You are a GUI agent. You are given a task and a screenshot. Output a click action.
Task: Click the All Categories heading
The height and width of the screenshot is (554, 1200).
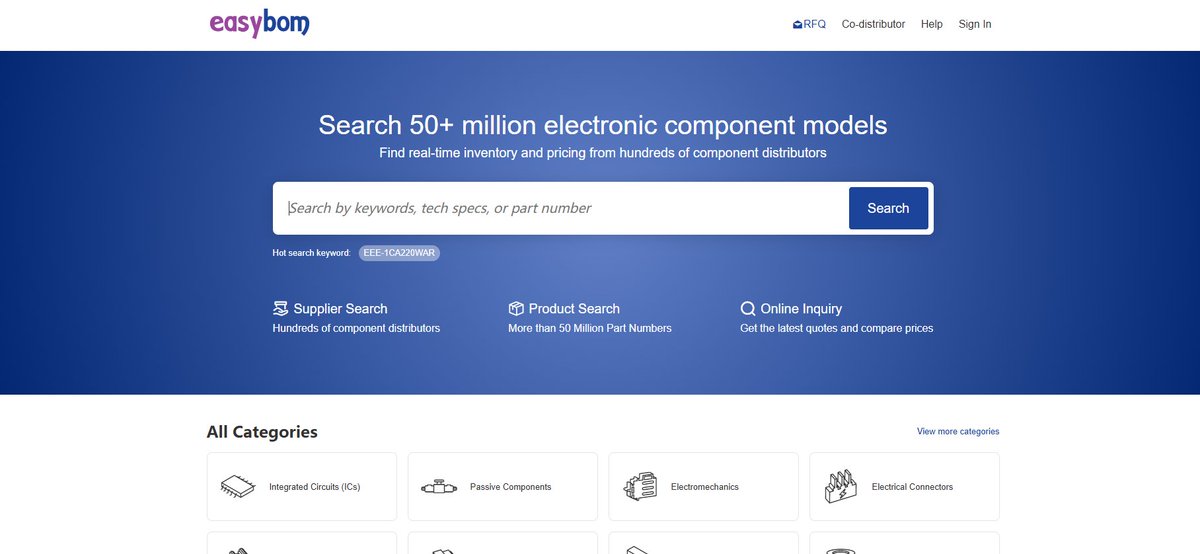tap(262, 432)
